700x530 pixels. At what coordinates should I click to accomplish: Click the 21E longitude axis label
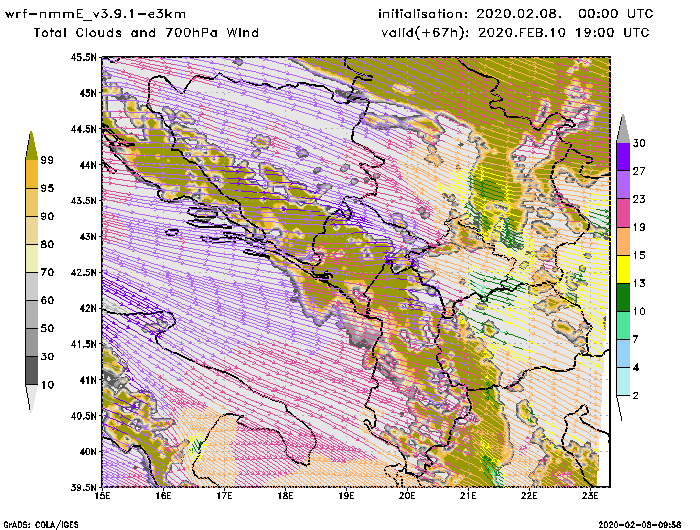point(468,496)
